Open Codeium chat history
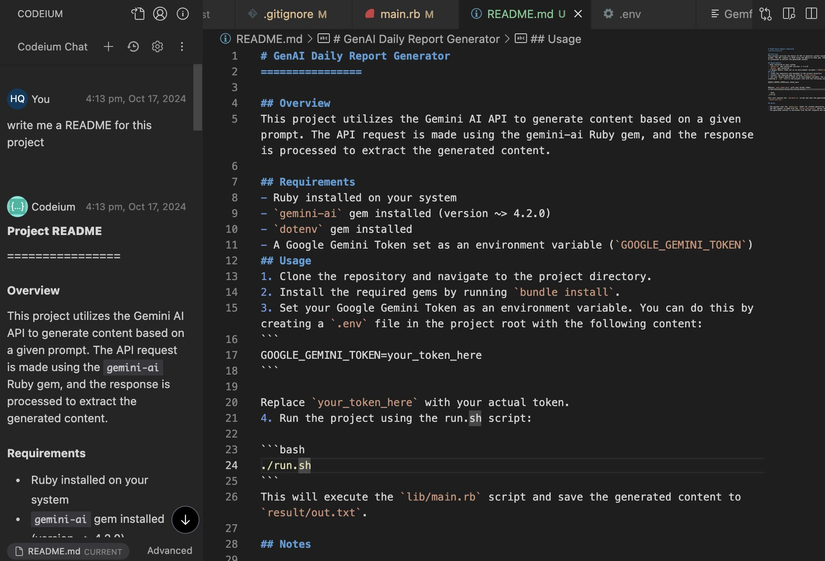 pos(133,47)
